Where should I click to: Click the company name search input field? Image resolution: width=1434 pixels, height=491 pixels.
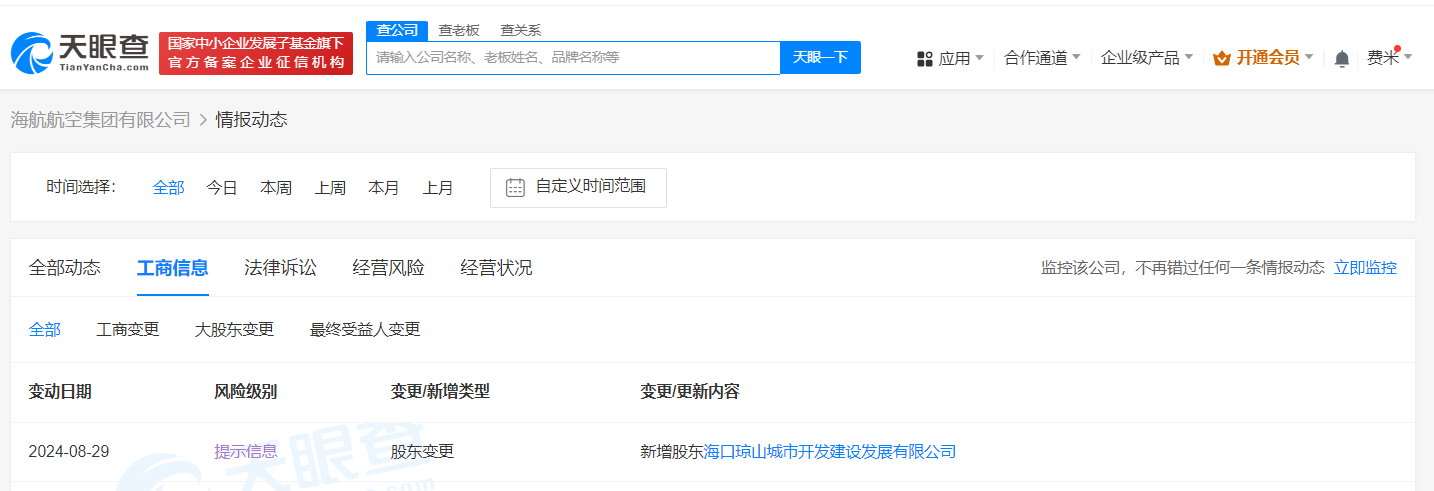click(x=572, y=57)
